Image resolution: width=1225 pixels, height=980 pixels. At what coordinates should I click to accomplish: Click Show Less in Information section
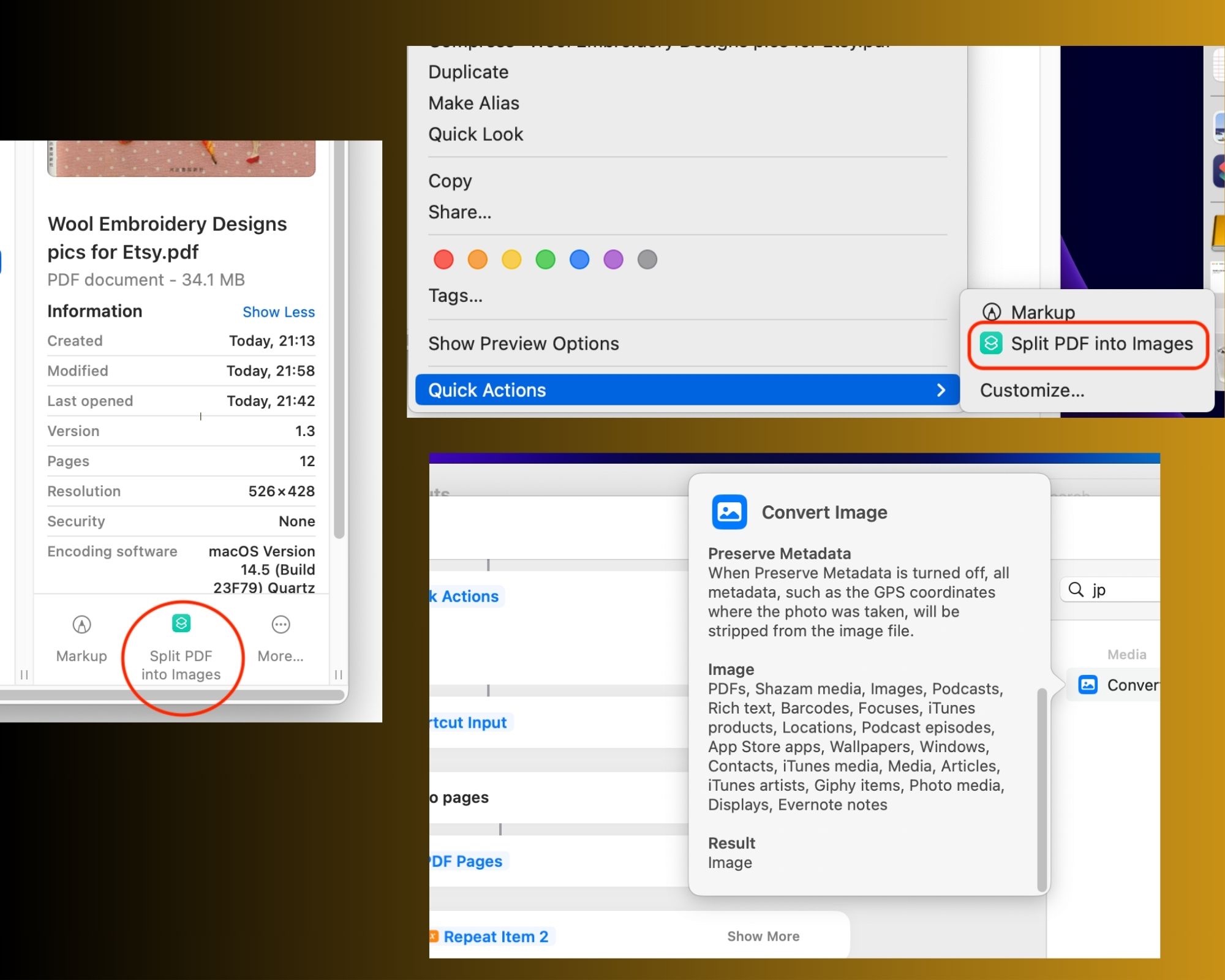(278, 312)
